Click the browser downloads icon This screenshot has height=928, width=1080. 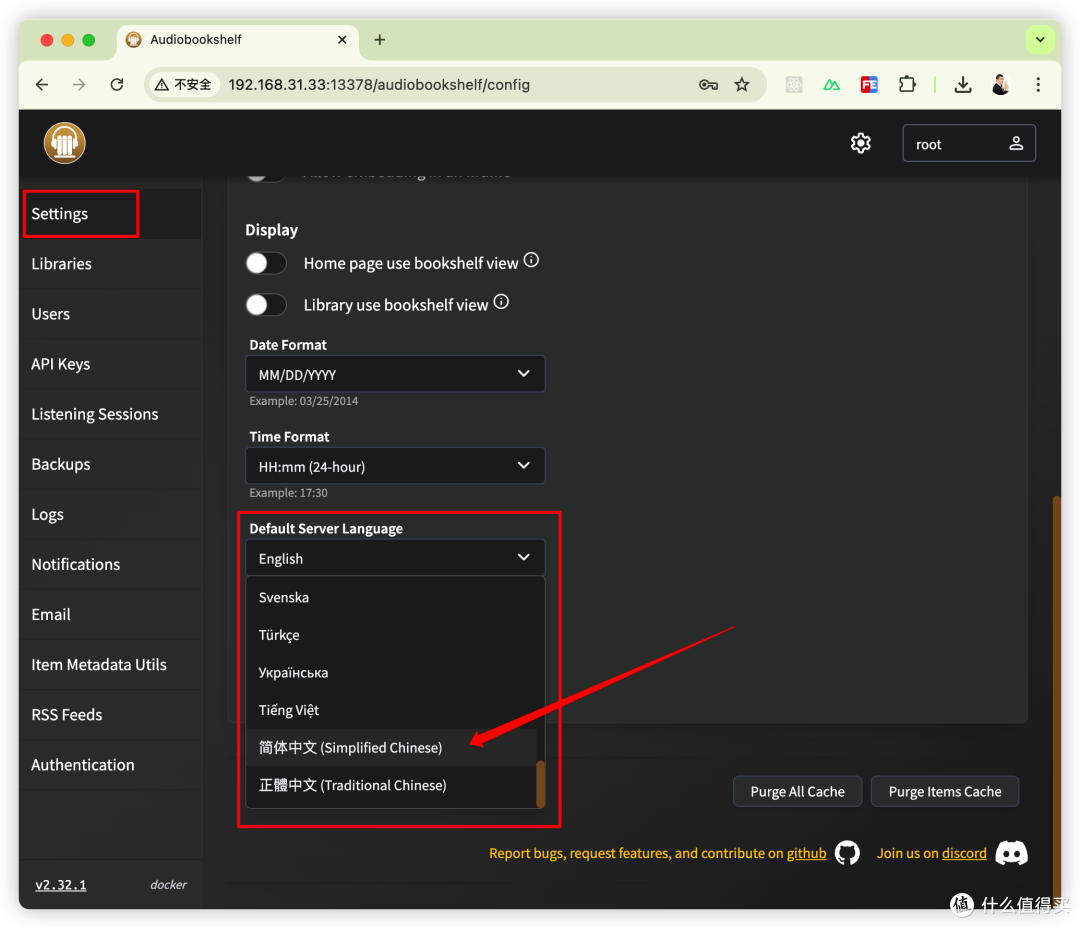tap(963, 85)
